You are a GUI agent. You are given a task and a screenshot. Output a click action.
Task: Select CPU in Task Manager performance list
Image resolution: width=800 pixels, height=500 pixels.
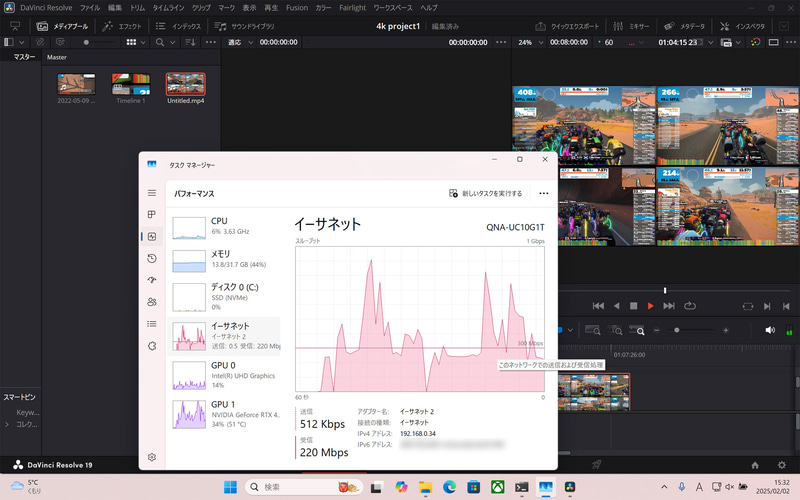point(224,227)
